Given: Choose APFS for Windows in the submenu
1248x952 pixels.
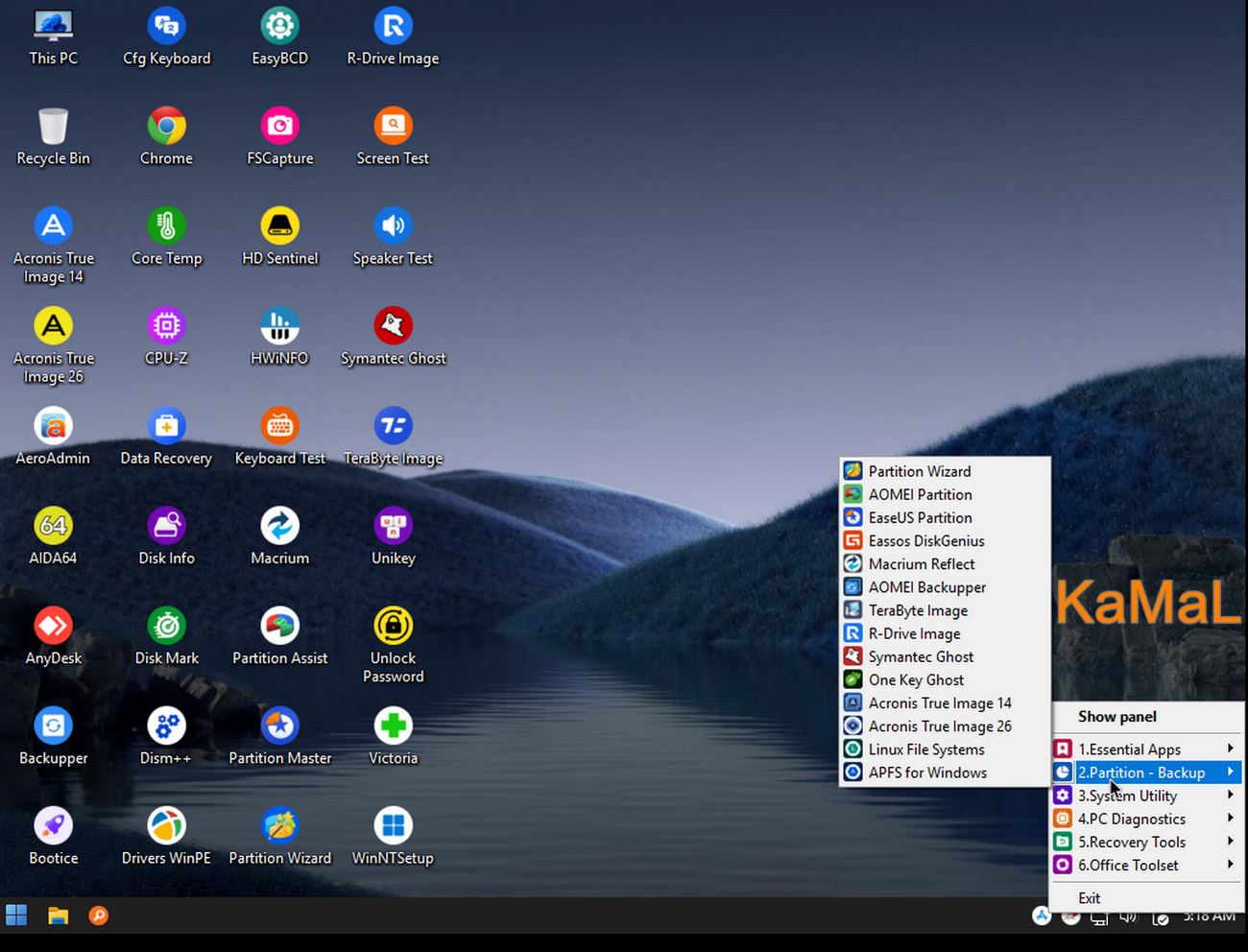Looking at the screenshot, I should click(945, 773).
